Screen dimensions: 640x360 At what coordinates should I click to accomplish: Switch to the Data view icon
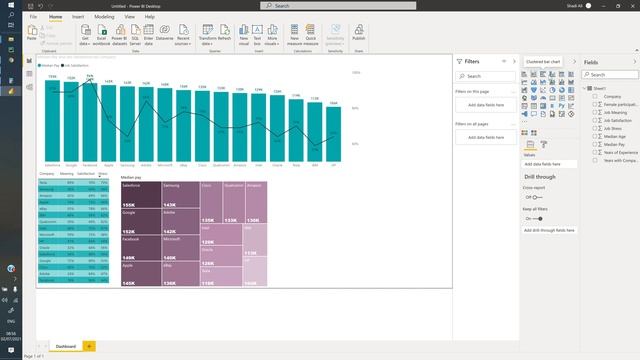[x=29, y=74]
